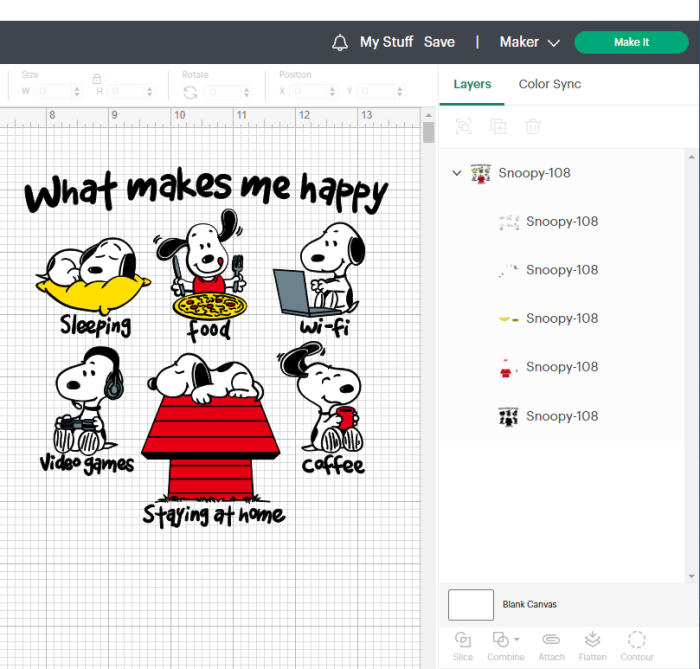Collapse the Snoopy-108 group
The image size is (700, 669).
point(456,173)
